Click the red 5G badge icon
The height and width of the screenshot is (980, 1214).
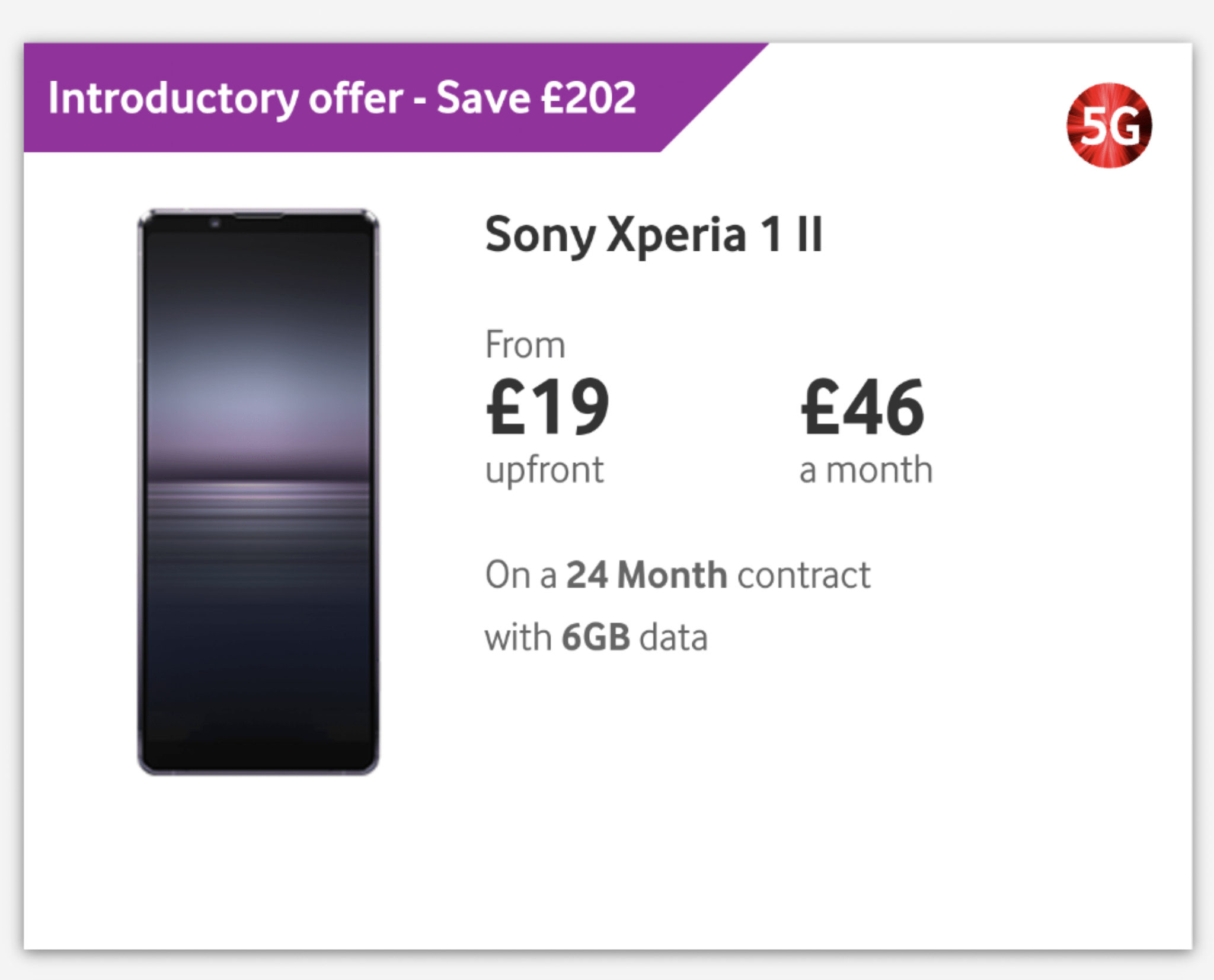(x=1109, y=125)
